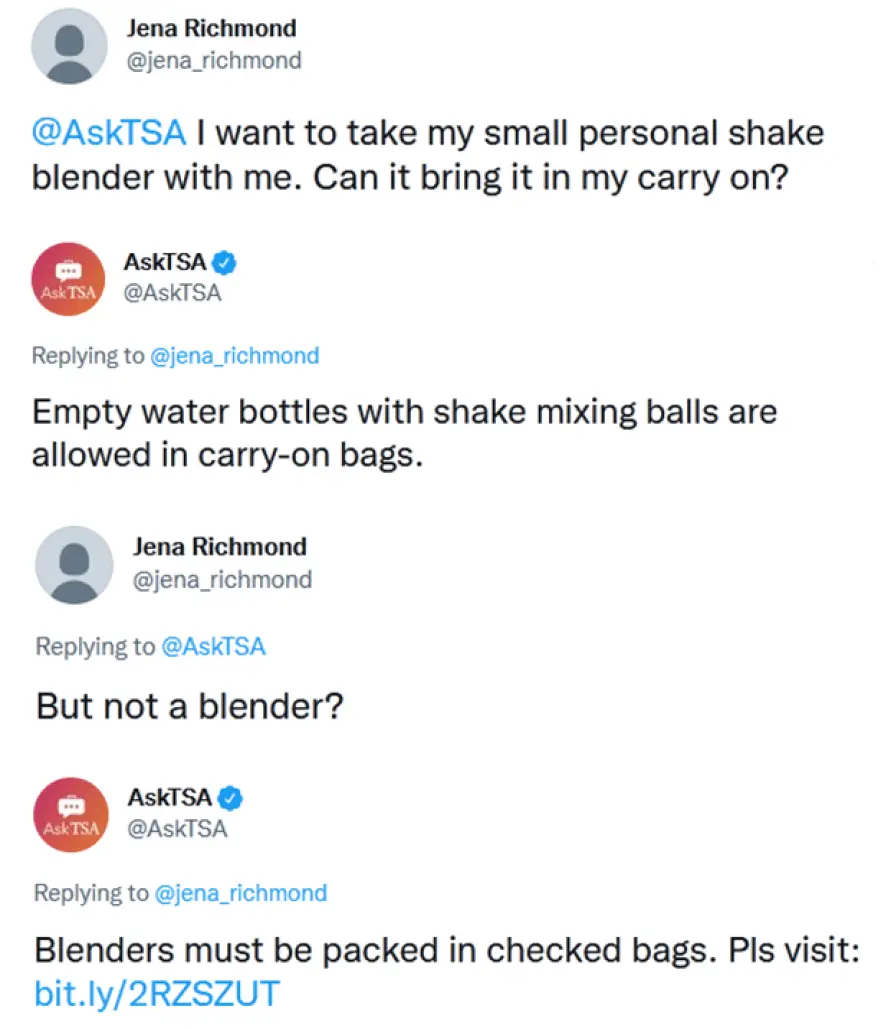Click the @AskTSA handle under the name on the water bottles reply
The width and height of the screenshot is (891, 1029).
point(172,293)
